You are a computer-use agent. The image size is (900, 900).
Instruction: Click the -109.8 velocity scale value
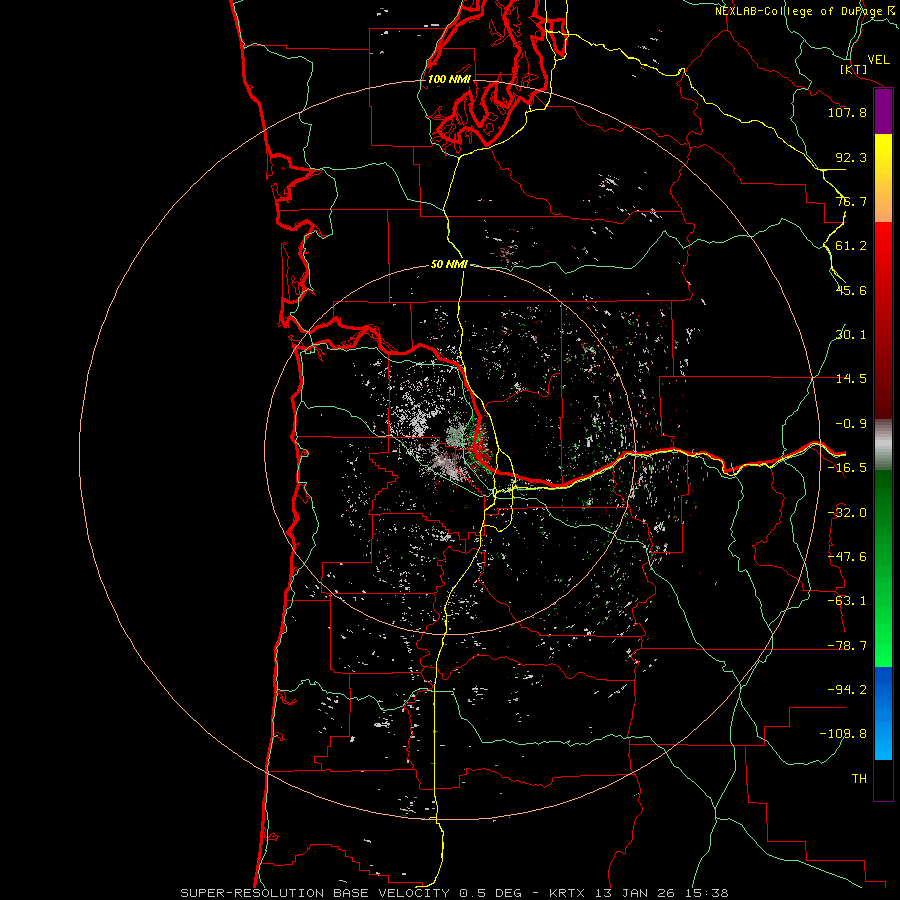point(845,733)
